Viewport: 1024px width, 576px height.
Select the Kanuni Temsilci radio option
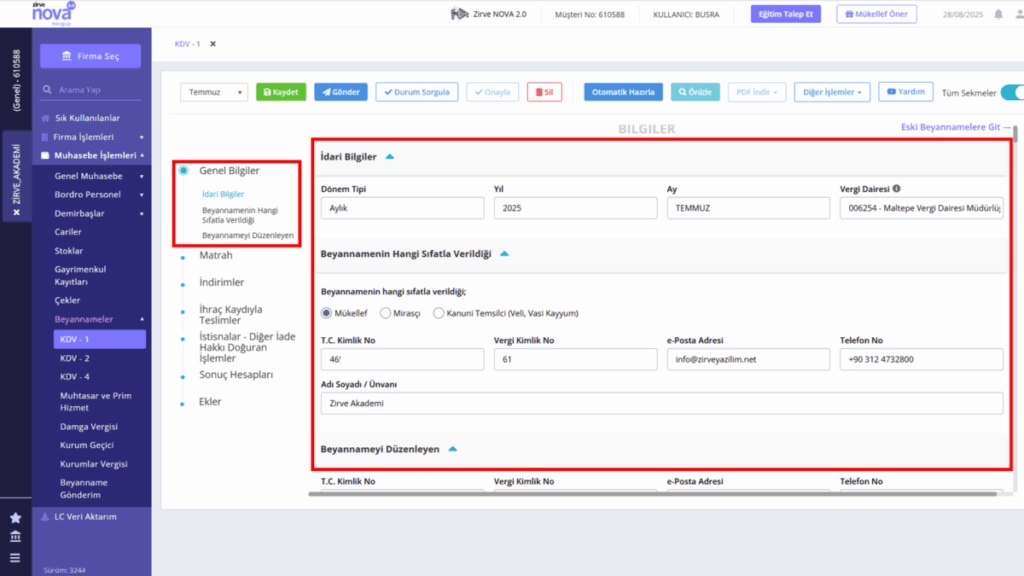[439, 313]
